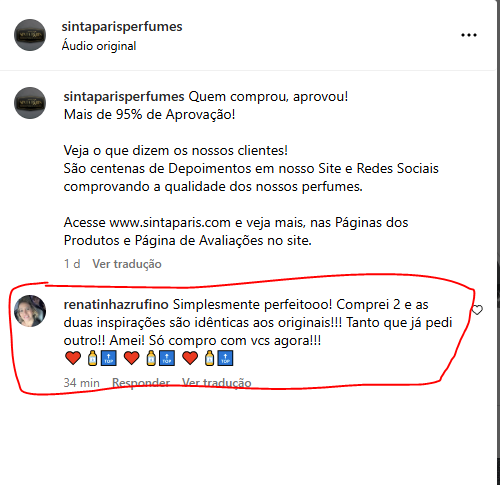Click the first perfume bottle emoji in the comment
500x485 pixels.
pos(92,358)
